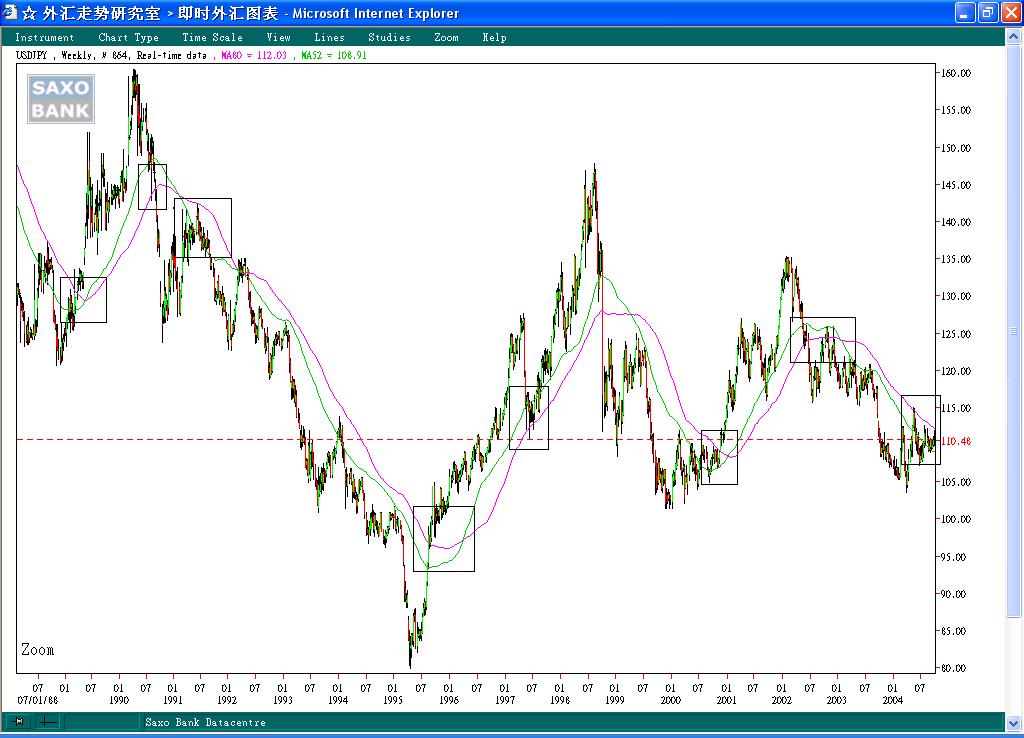Open the Studies menu
This screenshot has height=738, width=1024.
coord(389,37)
